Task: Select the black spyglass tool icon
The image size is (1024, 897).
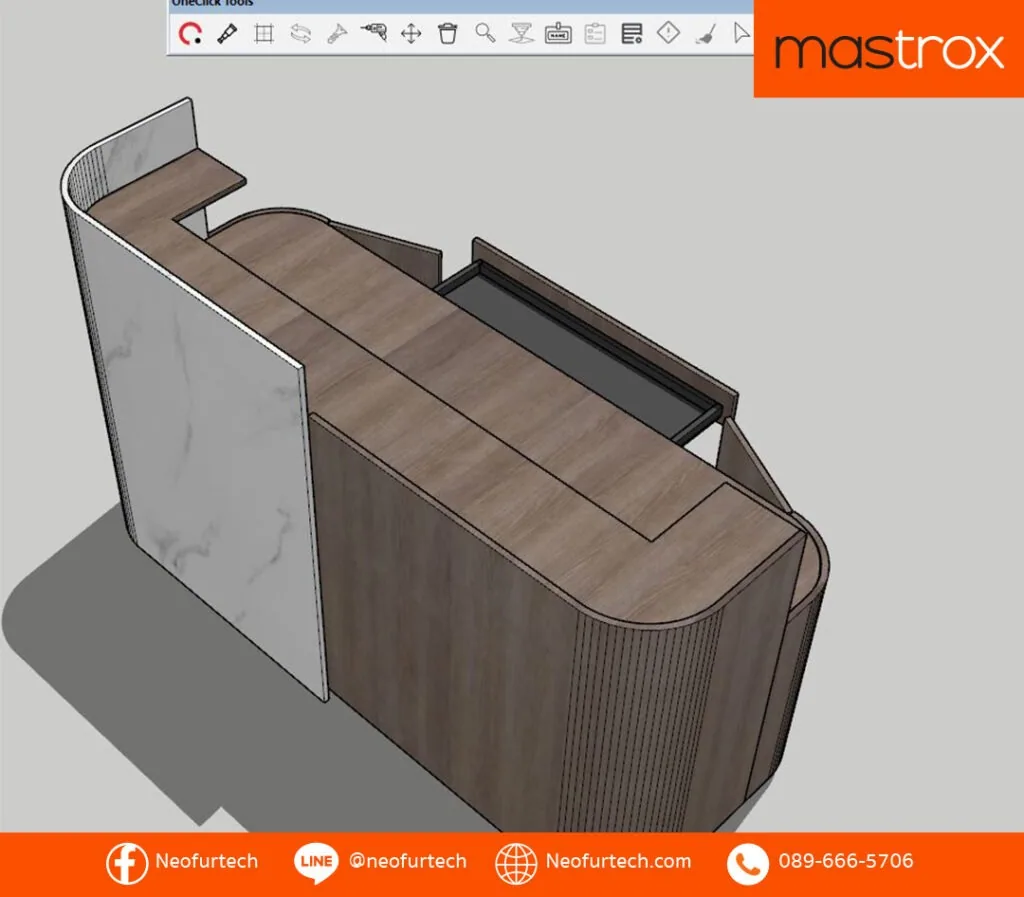Action: (x=227, y=33)
